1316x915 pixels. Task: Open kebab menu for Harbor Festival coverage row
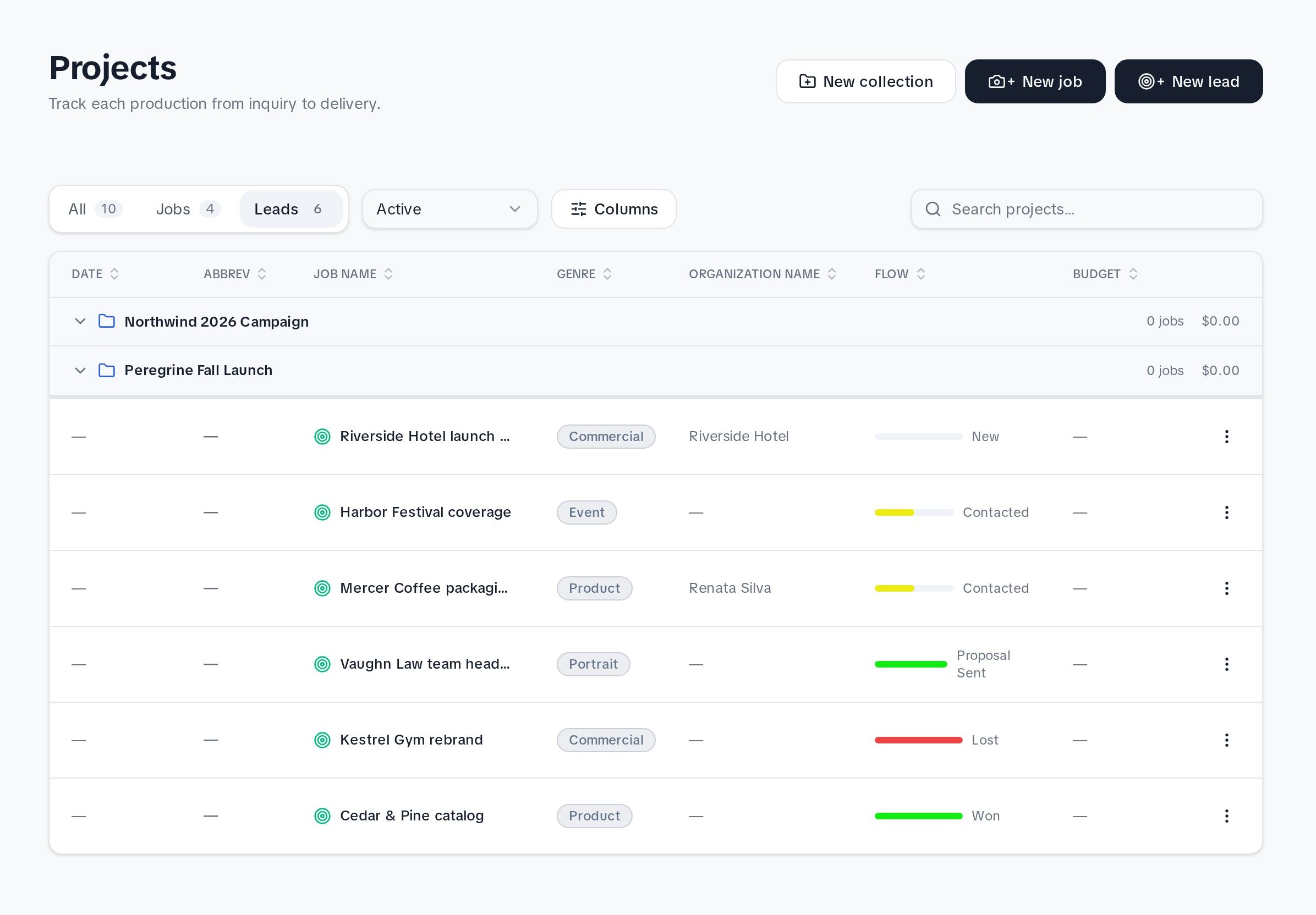coord(1226,512)
